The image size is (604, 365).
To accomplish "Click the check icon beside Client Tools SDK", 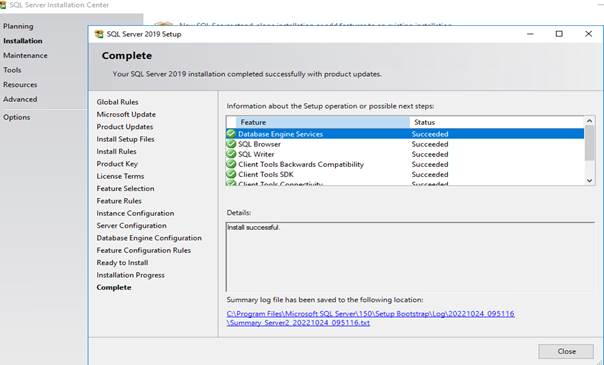I will [231, 174].
